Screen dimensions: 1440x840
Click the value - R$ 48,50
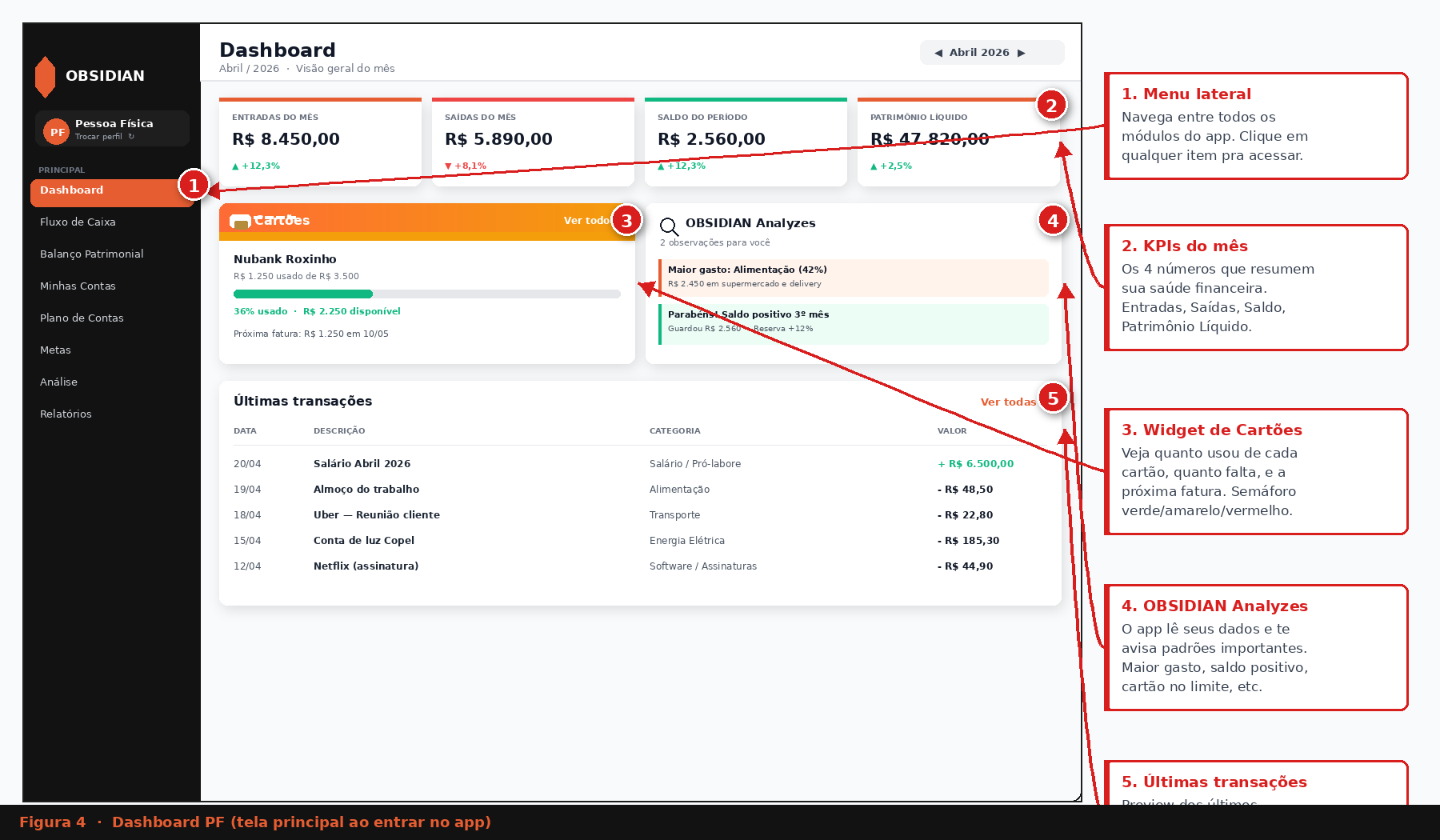point(965,490)
